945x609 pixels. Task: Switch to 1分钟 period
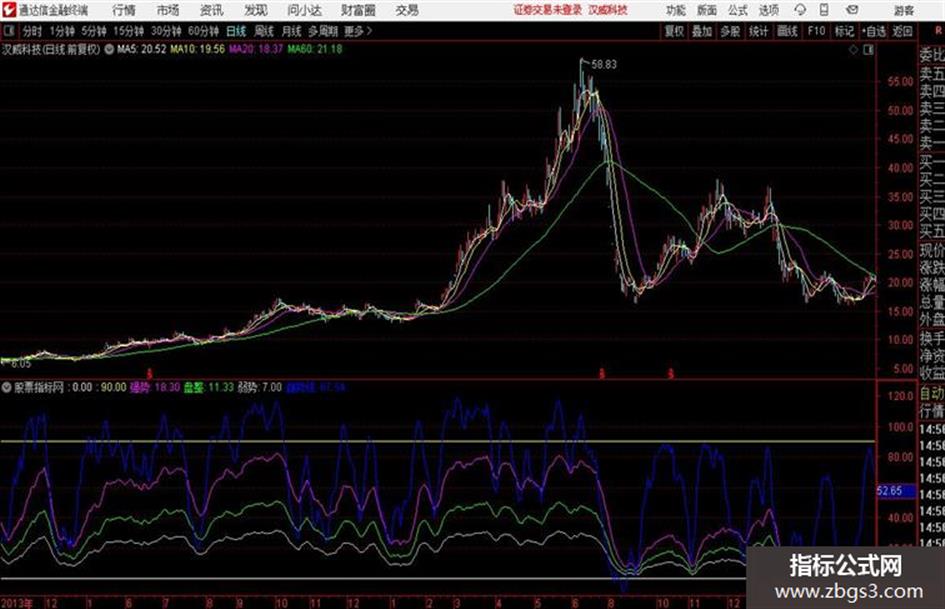tap(61, 31)
